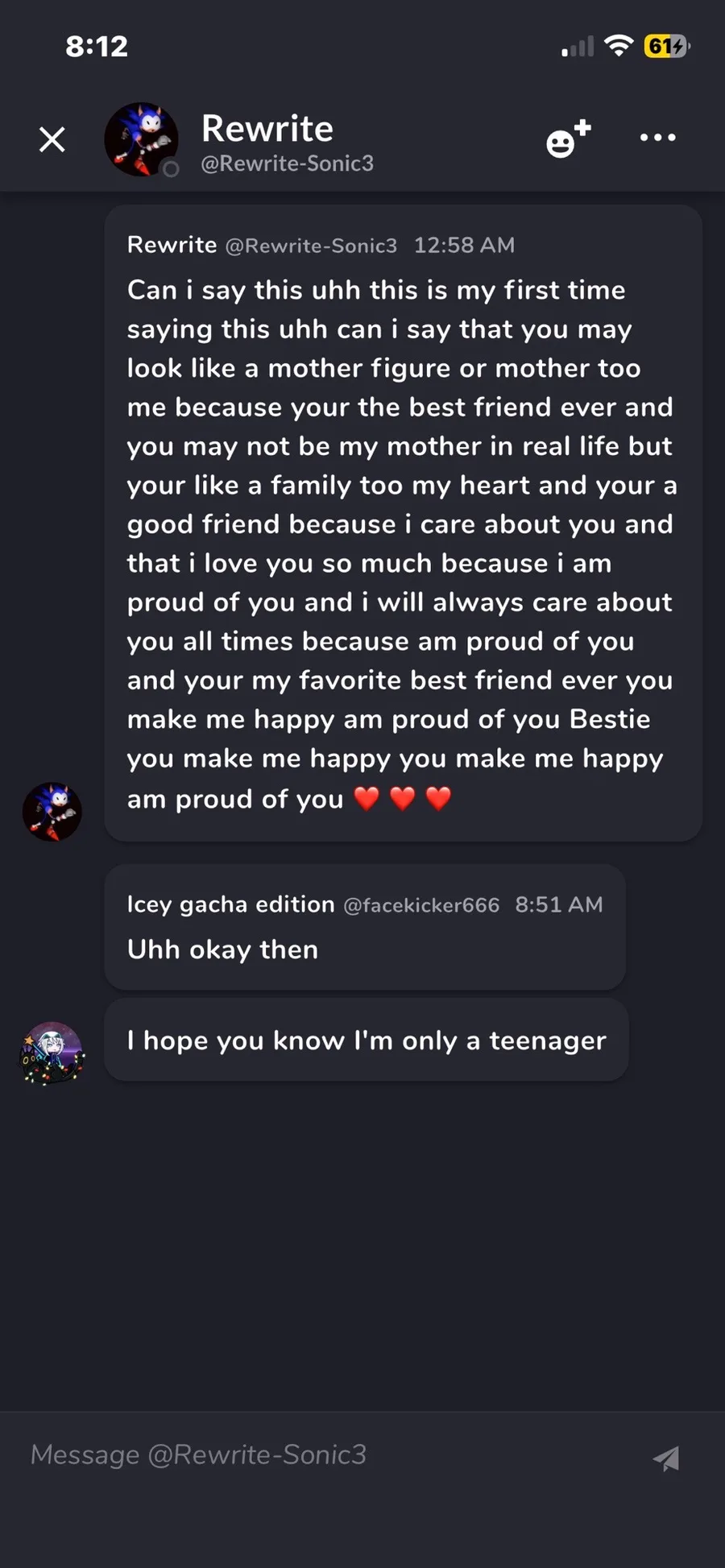The image size is (725, 1568).
Task: Tap the @facekicker666 handle
Action: click(x=421, y=905)
